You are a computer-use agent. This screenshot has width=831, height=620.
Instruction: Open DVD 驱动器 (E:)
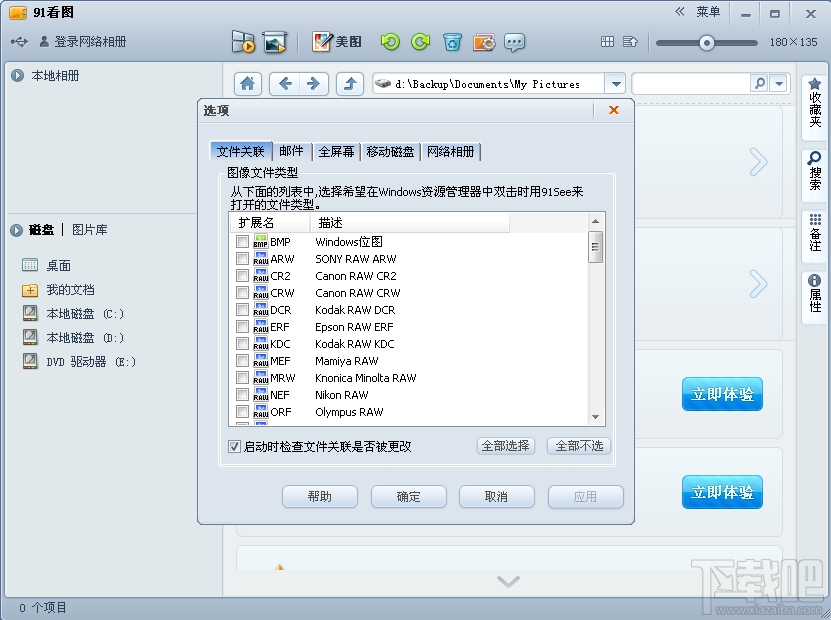[79, 362]
